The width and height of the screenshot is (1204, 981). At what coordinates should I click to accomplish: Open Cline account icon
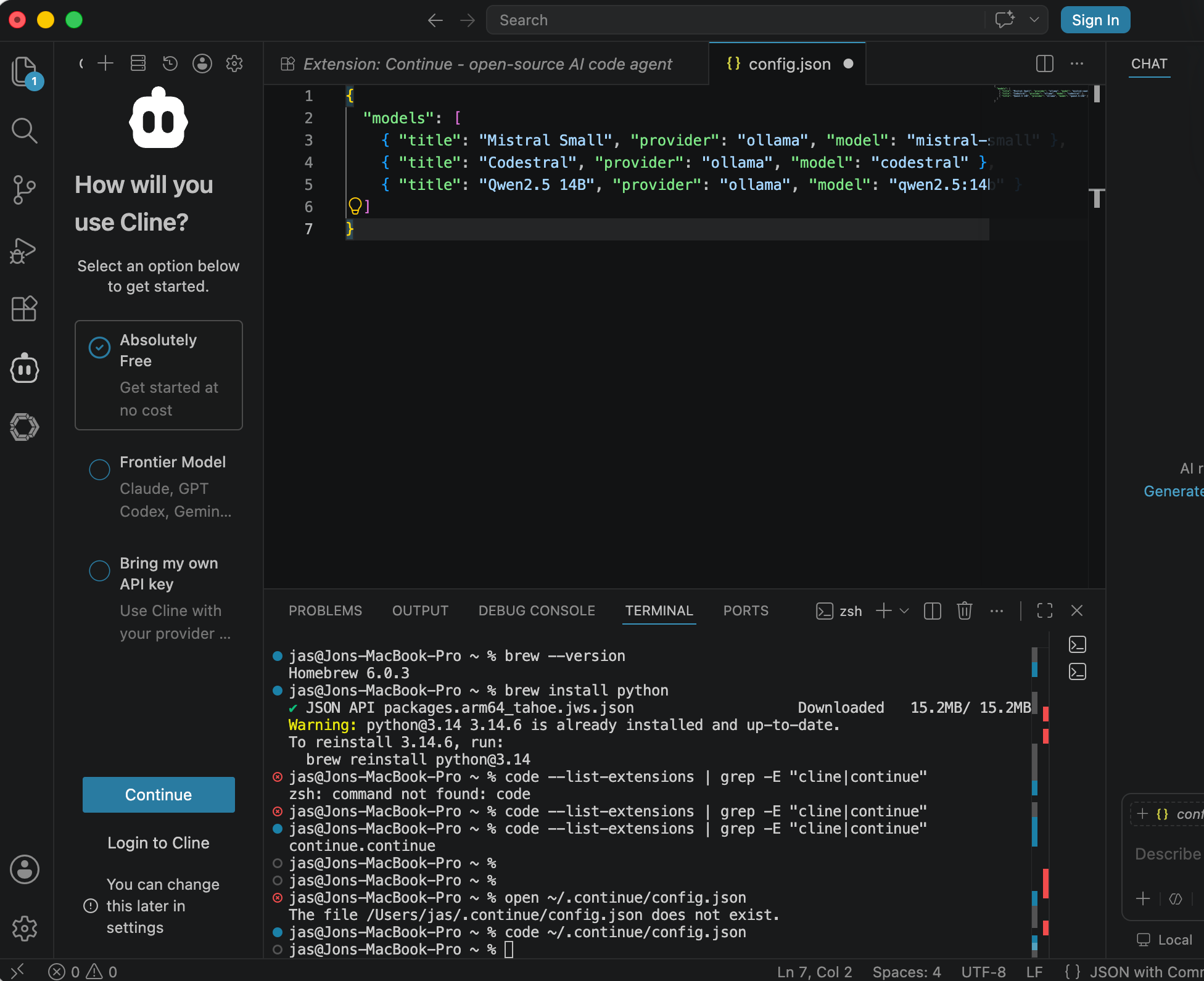[202, 63]
